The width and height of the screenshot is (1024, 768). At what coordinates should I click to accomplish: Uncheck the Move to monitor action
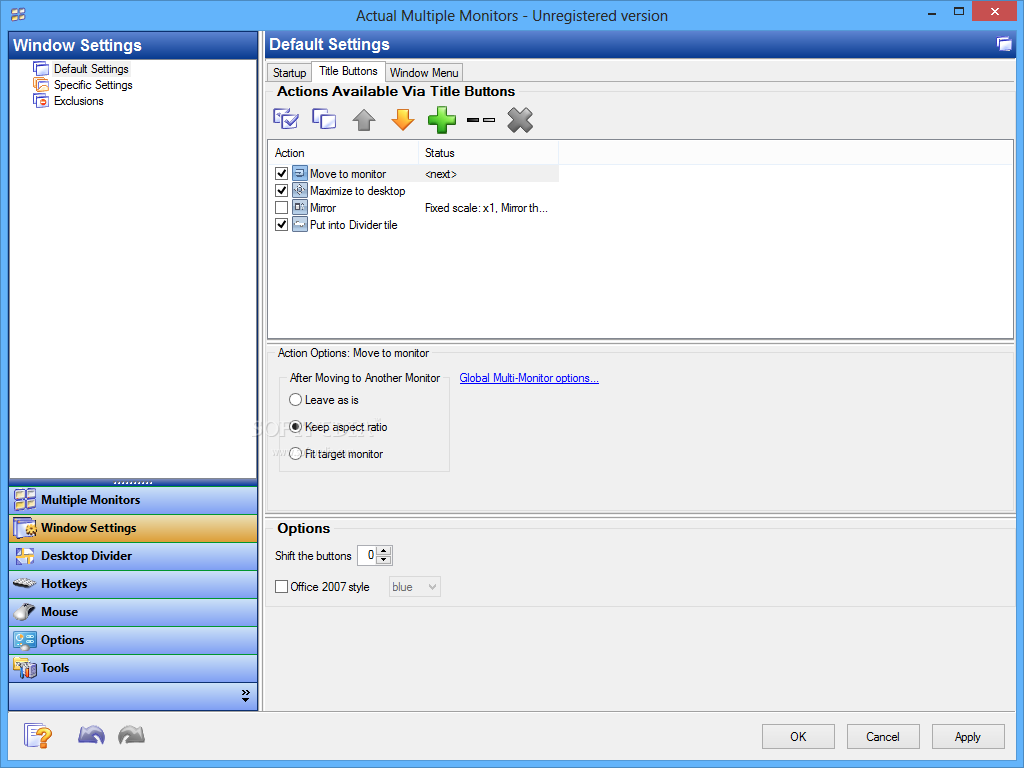click(281, 174)
